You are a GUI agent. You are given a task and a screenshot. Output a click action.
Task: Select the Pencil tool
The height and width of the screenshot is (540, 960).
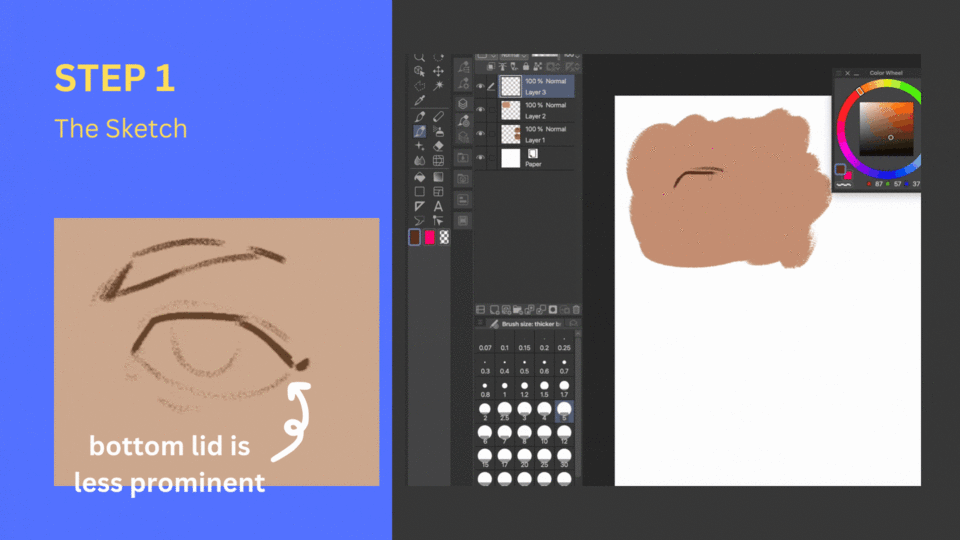pos(438,116)
